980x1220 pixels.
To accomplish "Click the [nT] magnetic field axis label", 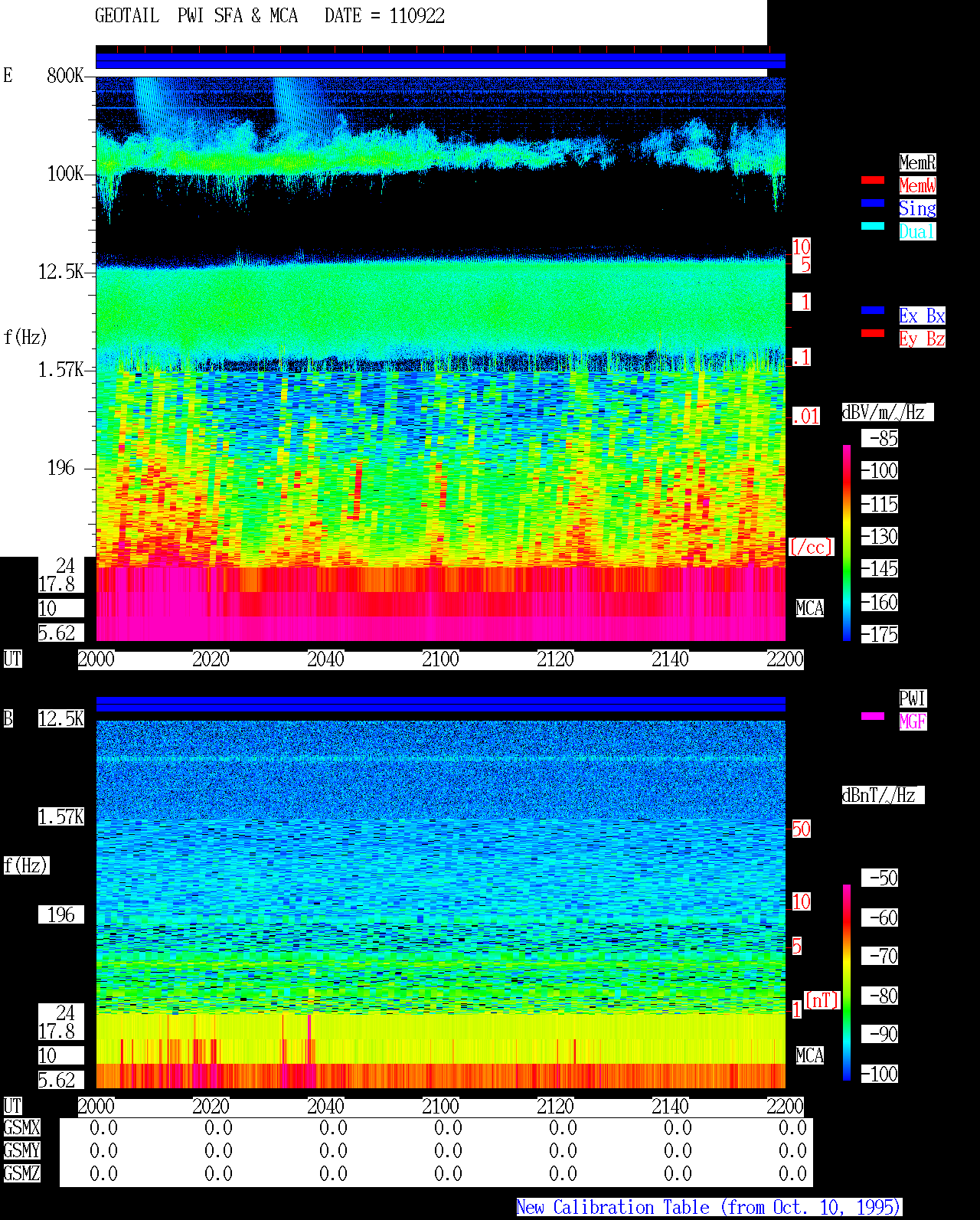I will click(823, 1000).
